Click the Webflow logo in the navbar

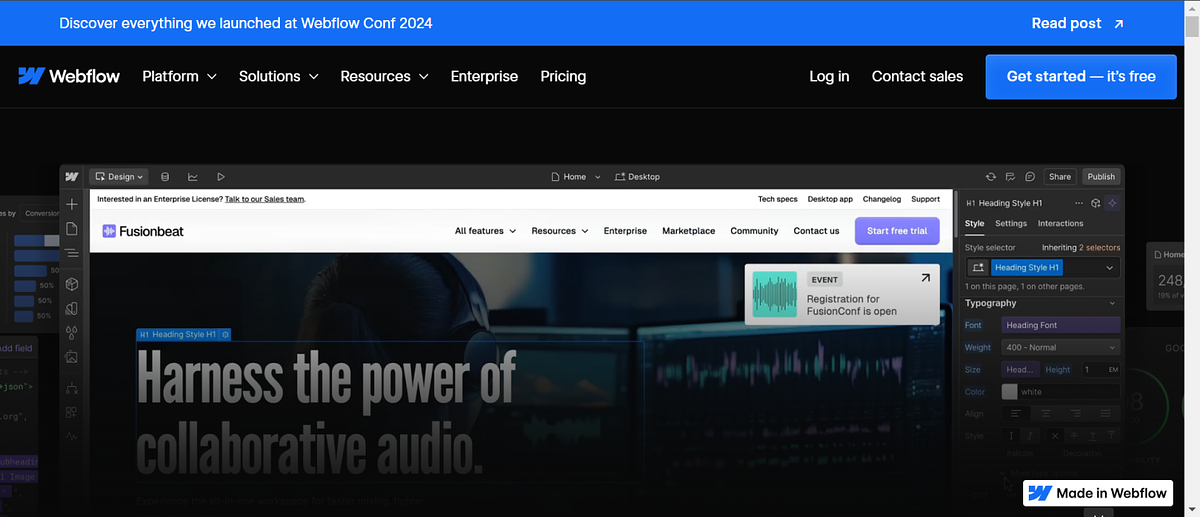point(68,76)
